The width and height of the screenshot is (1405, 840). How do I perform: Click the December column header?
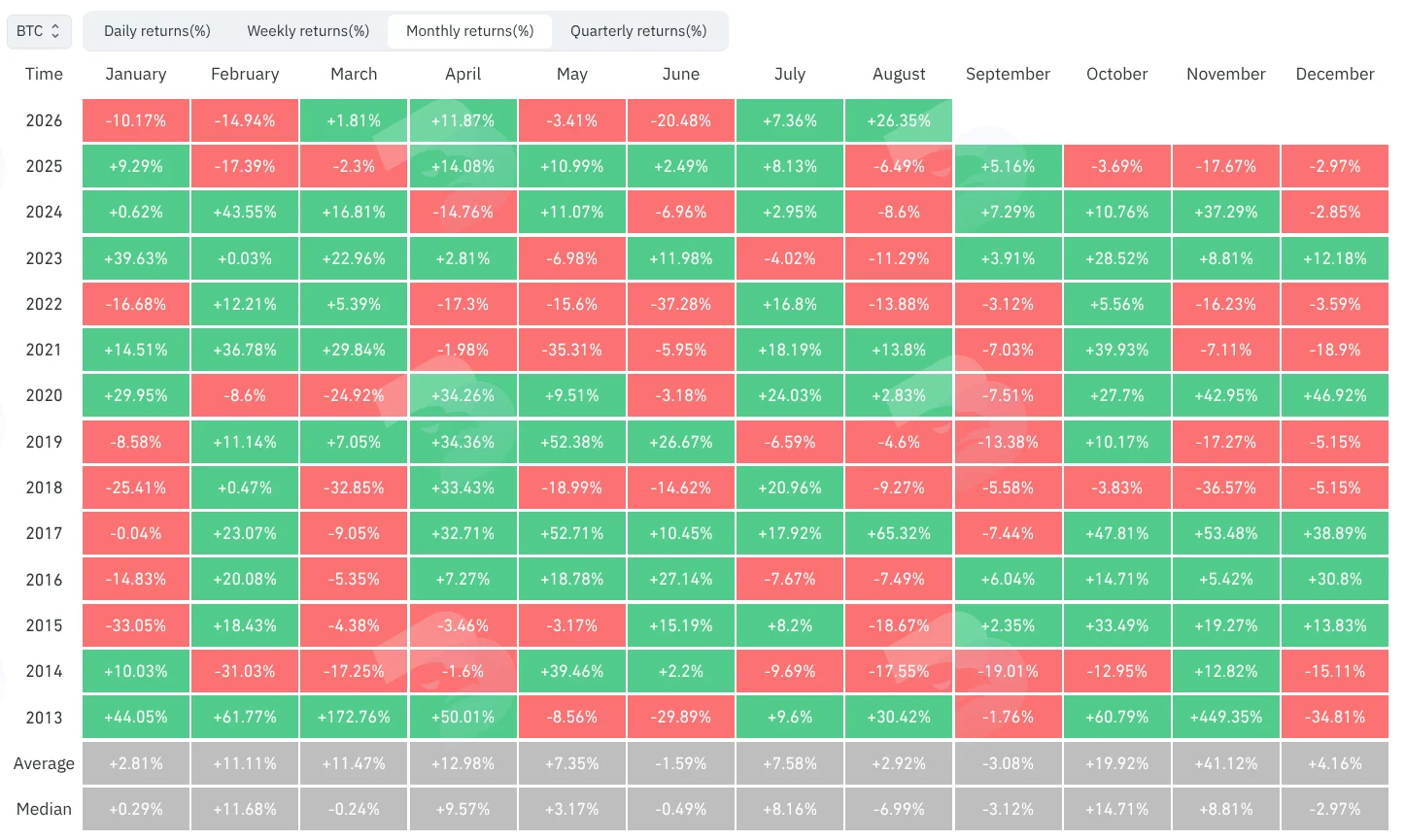pyautogui.click(x=1335, y=74)
